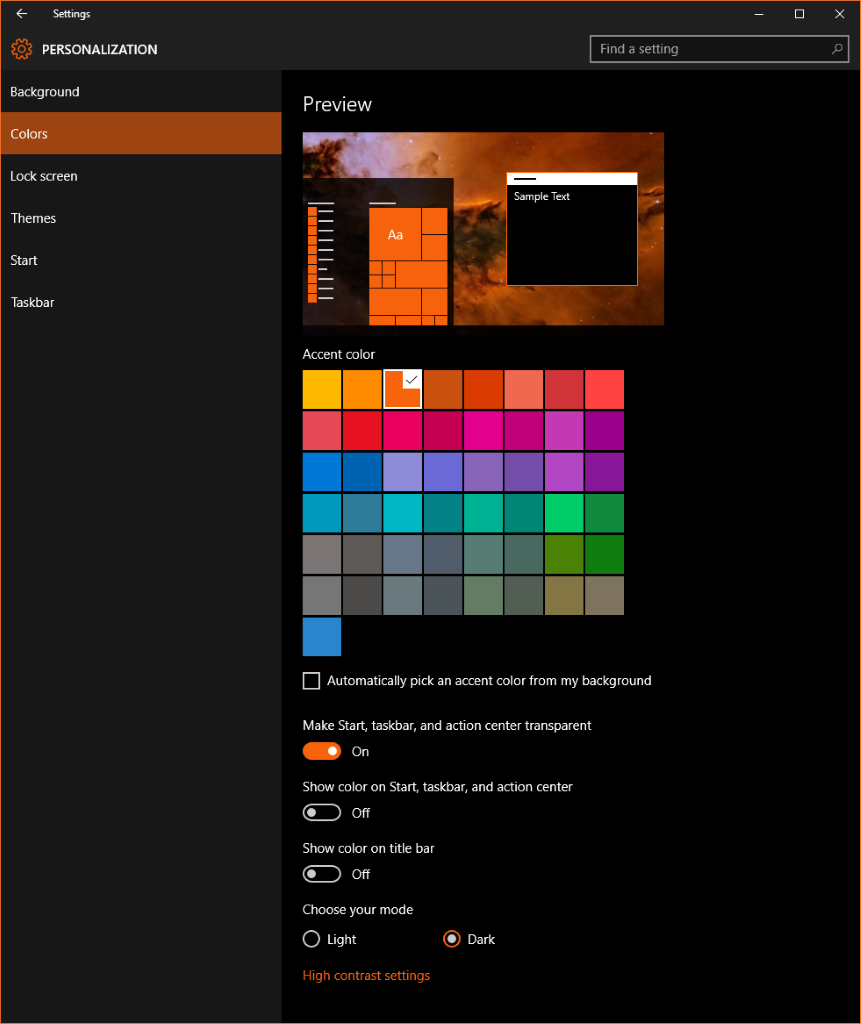The image size is (861, 1024).
Task: Turn off Start and taskbar transparency
Action: coord(321,750)
